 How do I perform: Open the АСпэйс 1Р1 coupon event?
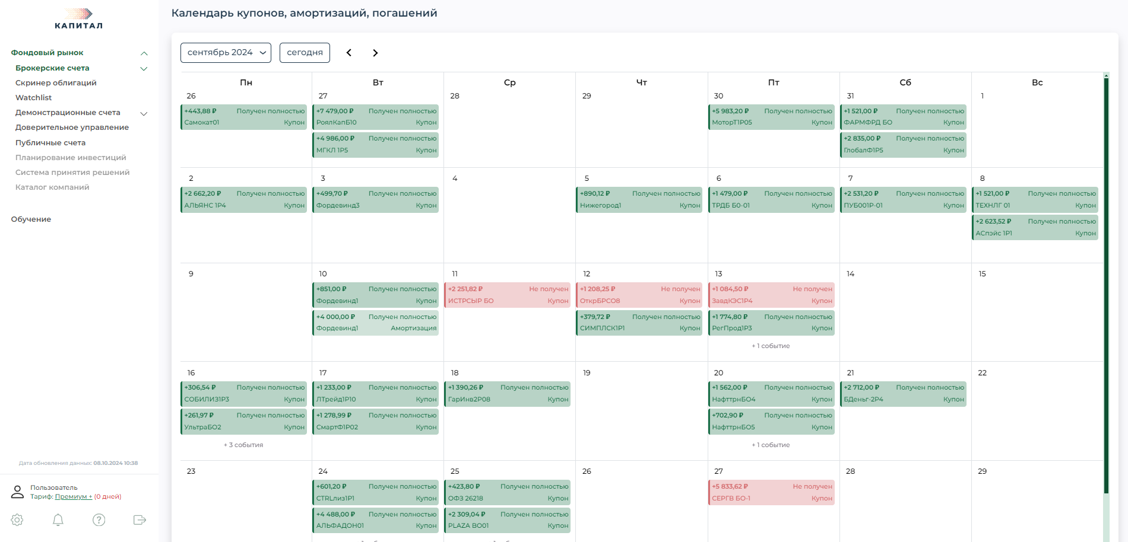click(x=1035, y=227)
